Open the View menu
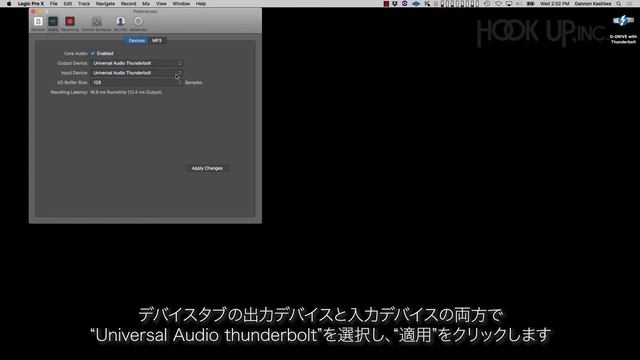 [161, 4]
